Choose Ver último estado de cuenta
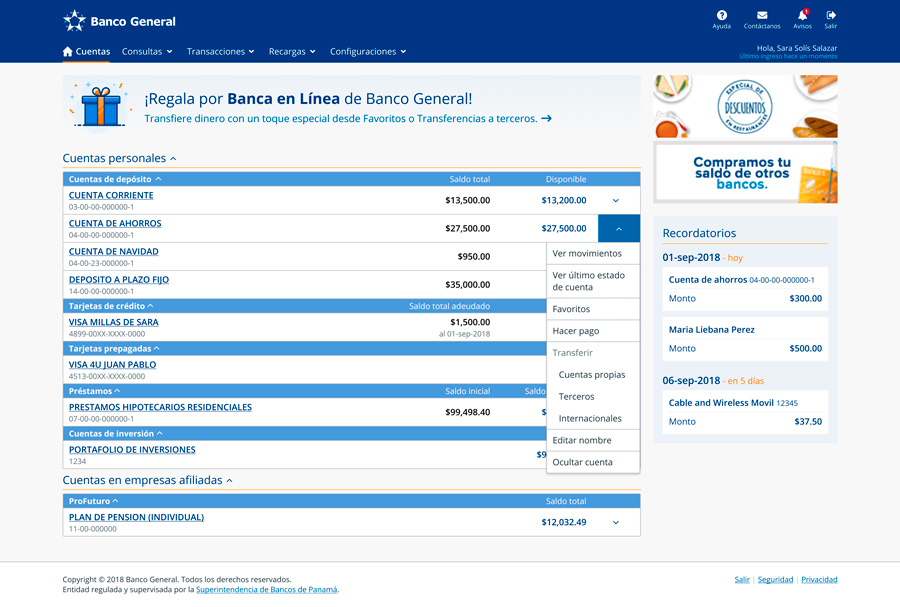The image size is (900, 607). (x=593, y=281)
